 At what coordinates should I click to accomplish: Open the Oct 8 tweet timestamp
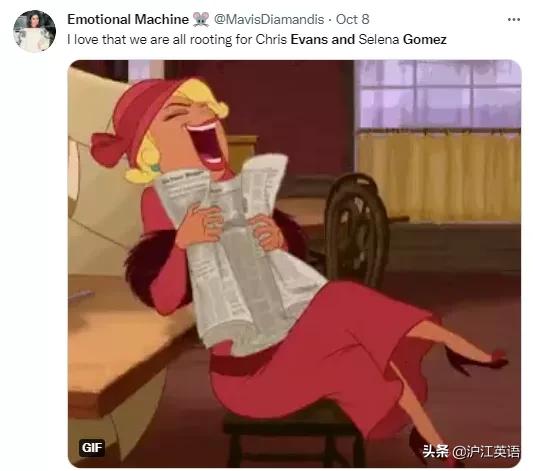pyautogui.click(x=353, y=19)
